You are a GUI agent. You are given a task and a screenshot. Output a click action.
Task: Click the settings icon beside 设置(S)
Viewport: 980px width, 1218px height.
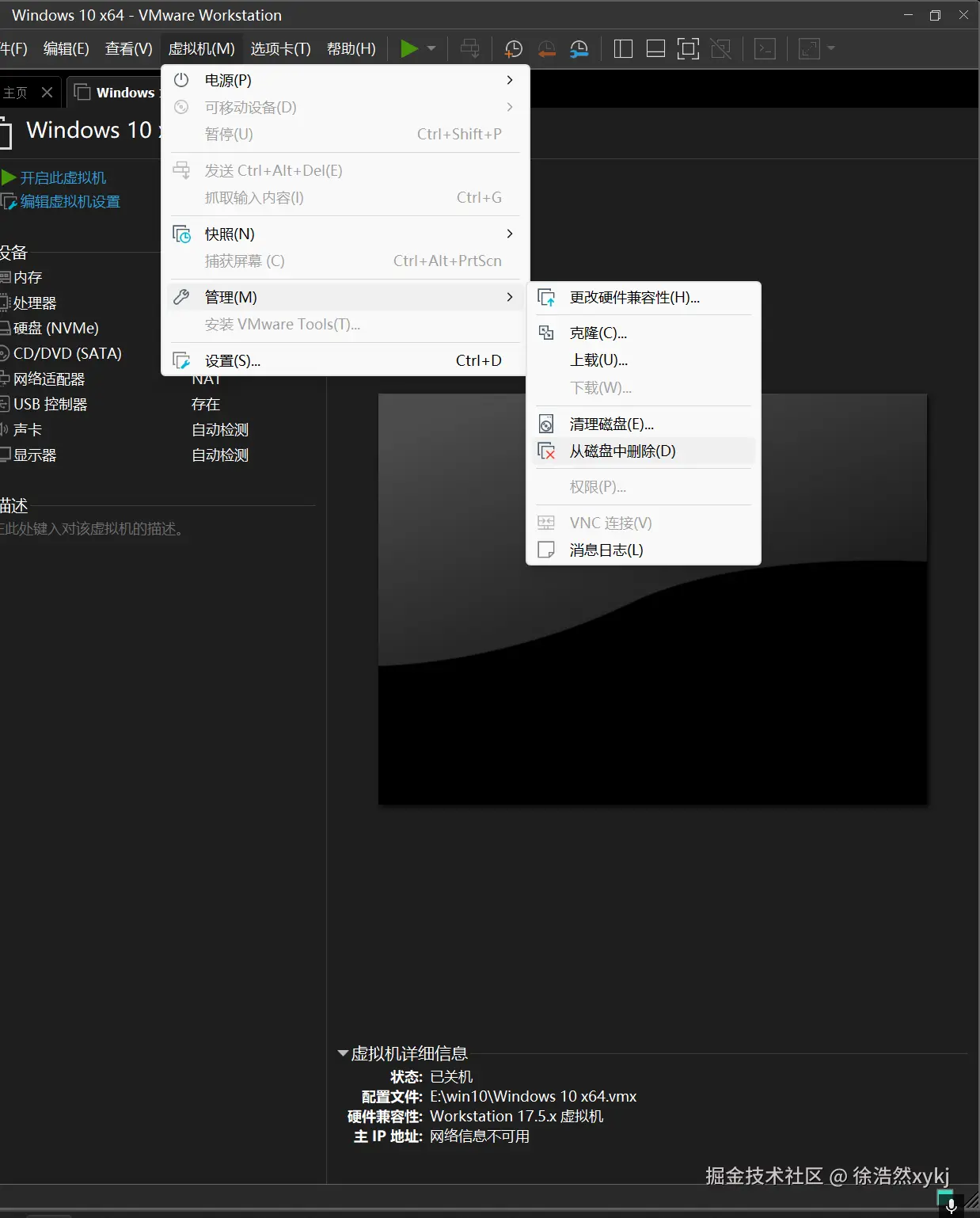[x=181, y=361]
